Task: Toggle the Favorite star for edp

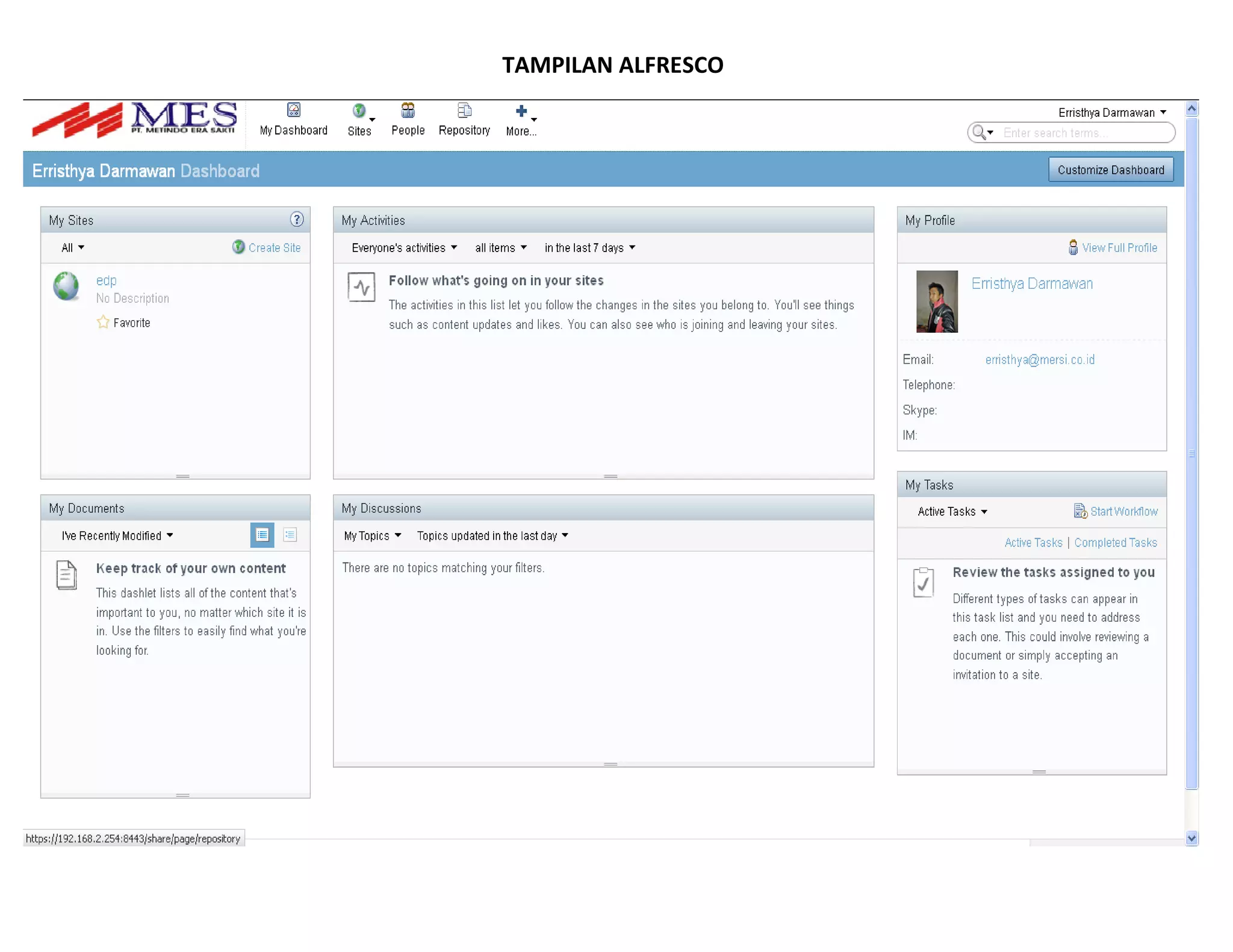Action: 103,323
